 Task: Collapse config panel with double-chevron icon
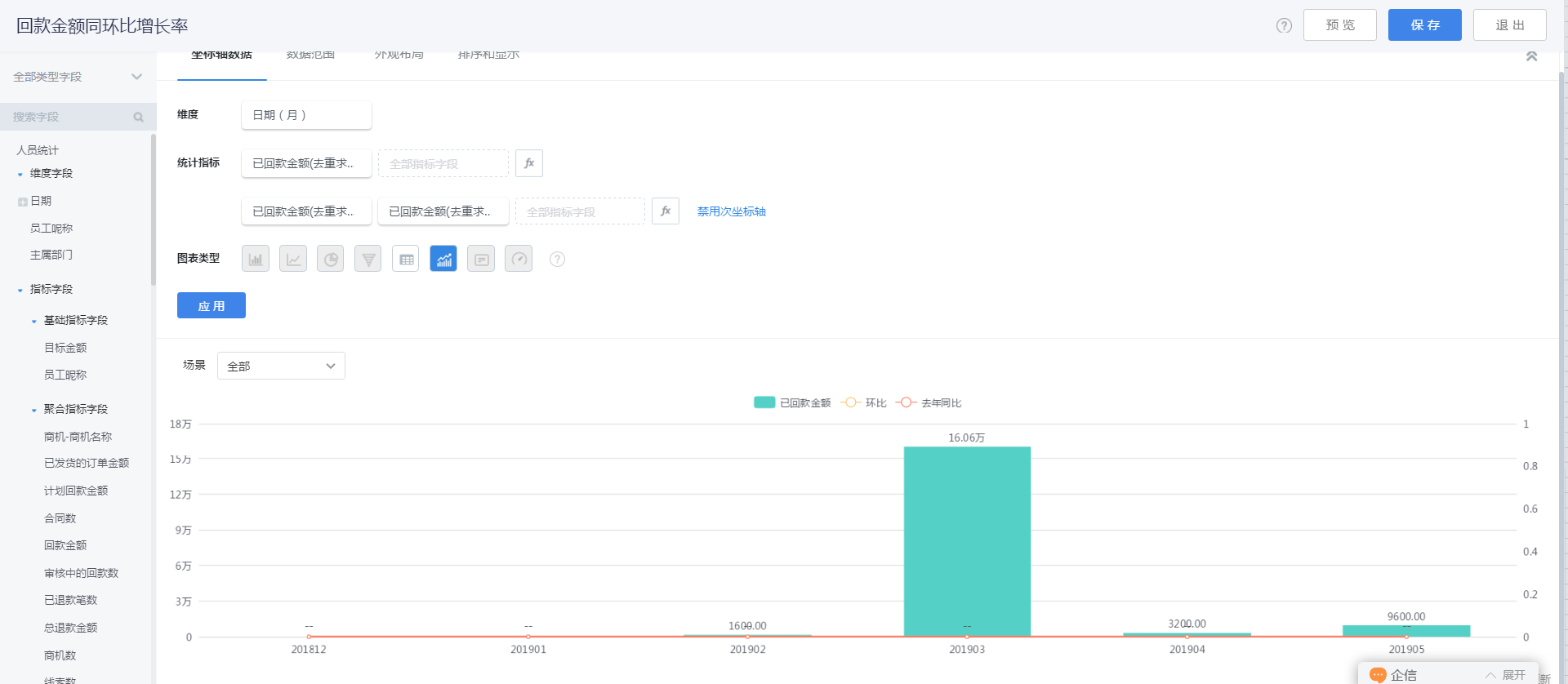click(1532, 56)
